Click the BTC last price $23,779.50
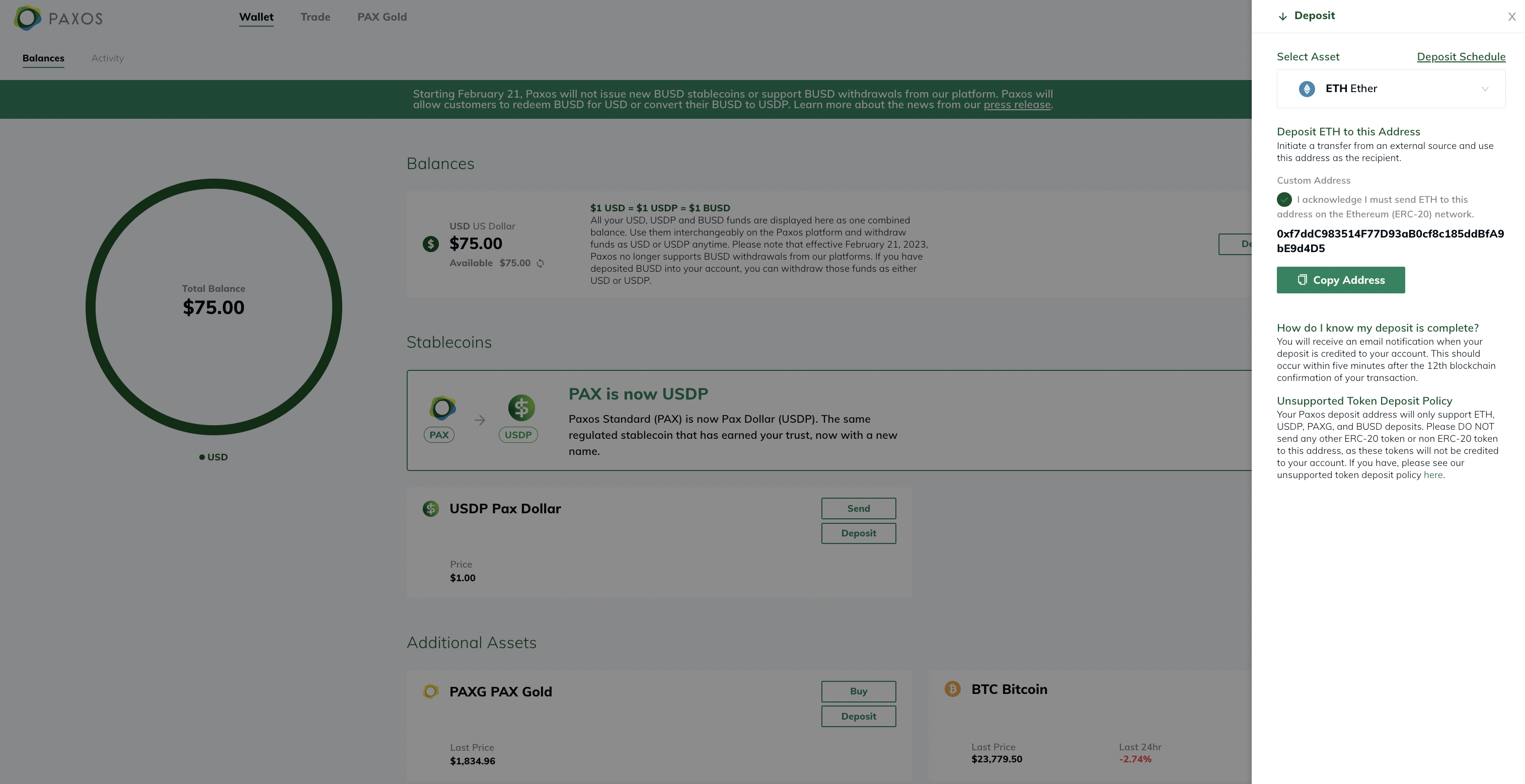Image resolution: width=1525 pixels, height=784 pixels. tap(997, 759)
